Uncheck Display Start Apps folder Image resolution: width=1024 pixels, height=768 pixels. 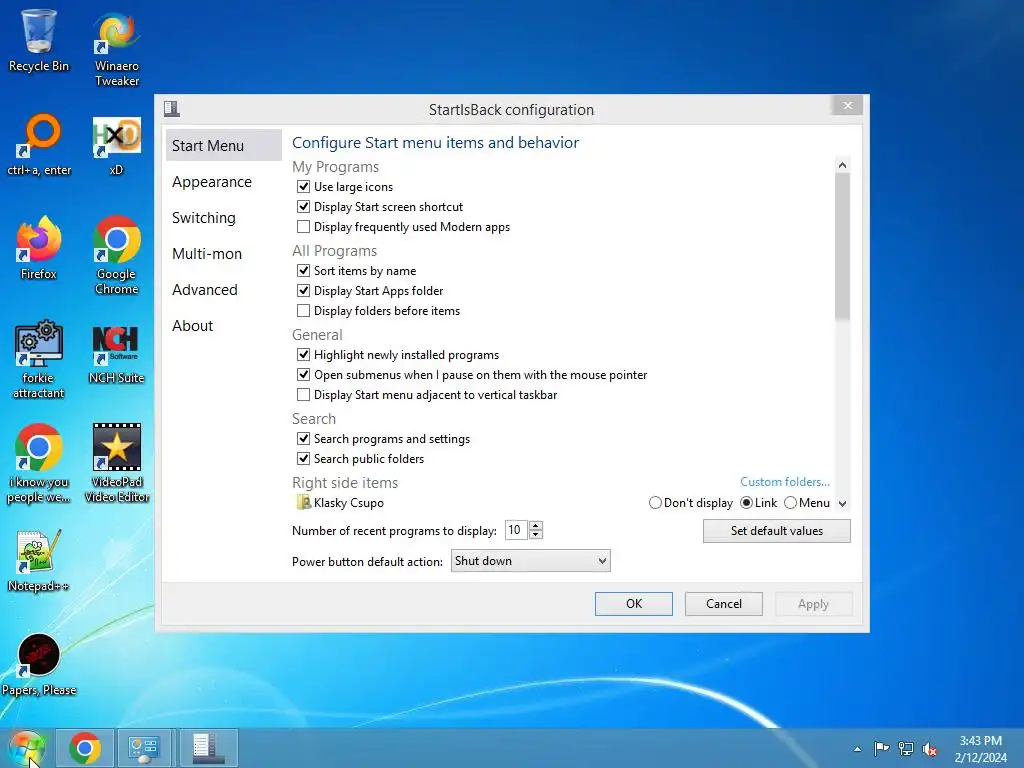[303, 291]
